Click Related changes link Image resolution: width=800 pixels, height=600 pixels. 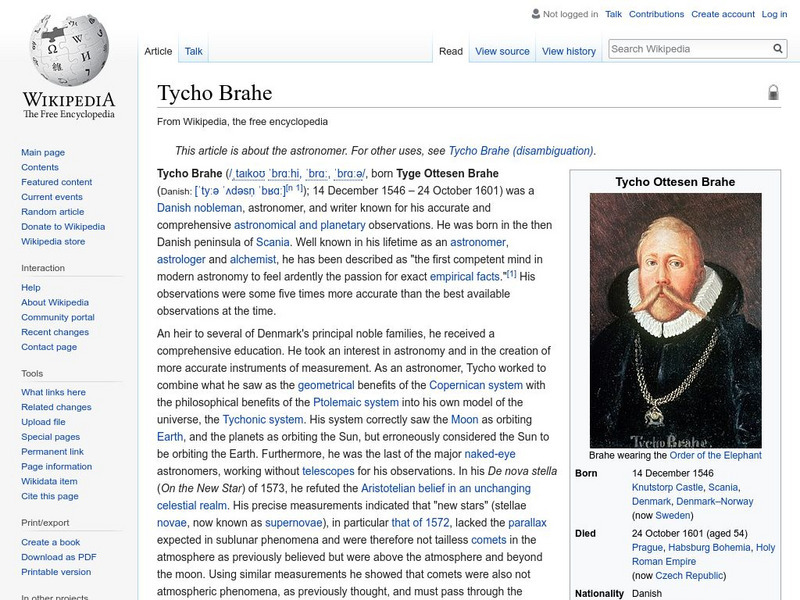pyautogui.click(x=56, y=407)
